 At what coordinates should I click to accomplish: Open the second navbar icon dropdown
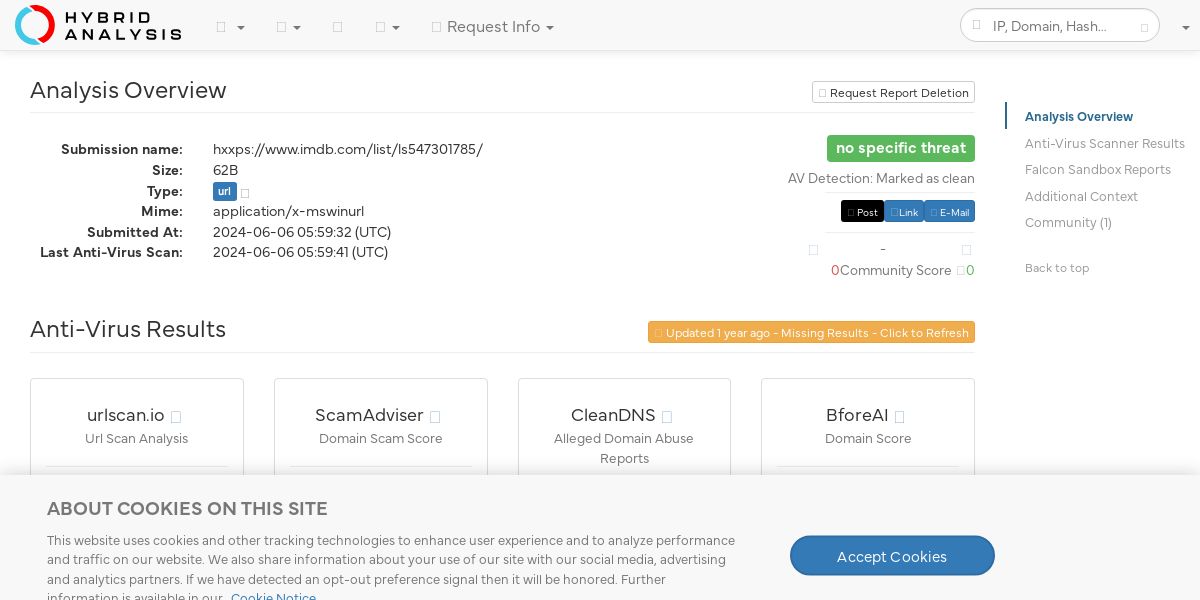pos(288,27)
